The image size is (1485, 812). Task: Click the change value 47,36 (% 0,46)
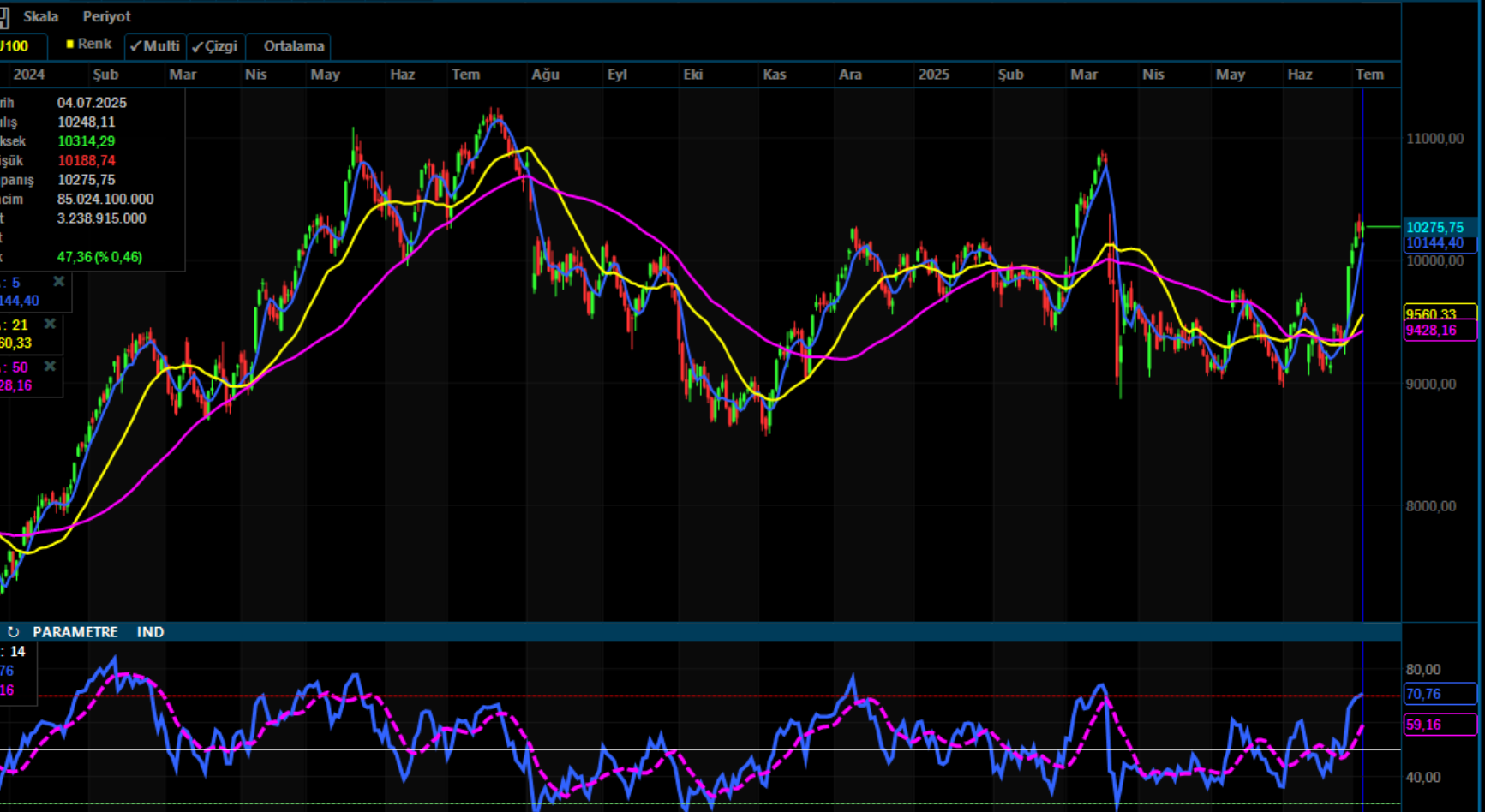[x=99, y=257]
